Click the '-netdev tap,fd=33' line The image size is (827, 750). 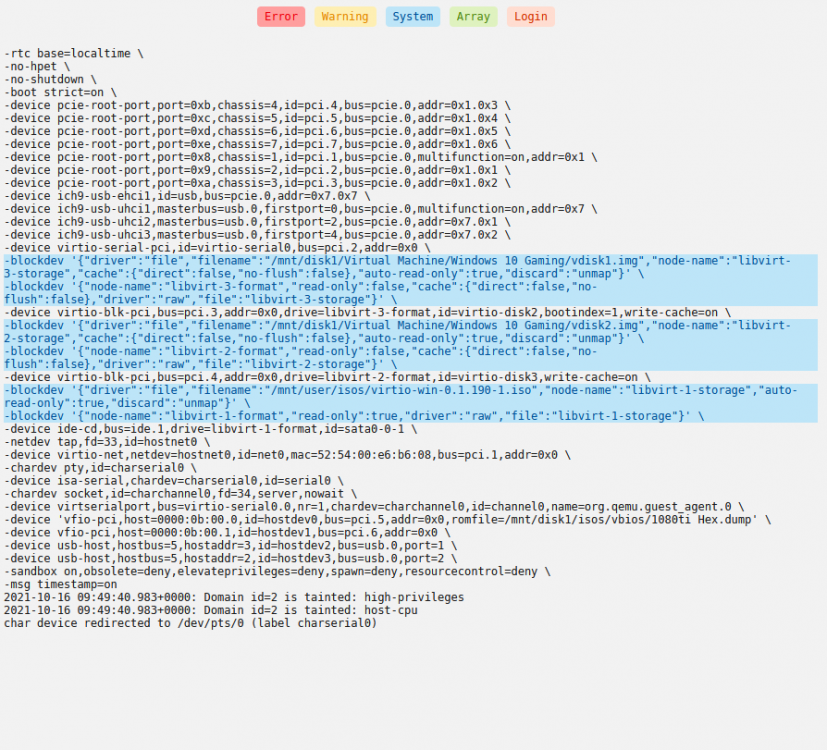pyautogui.click(x=107, y=442)
